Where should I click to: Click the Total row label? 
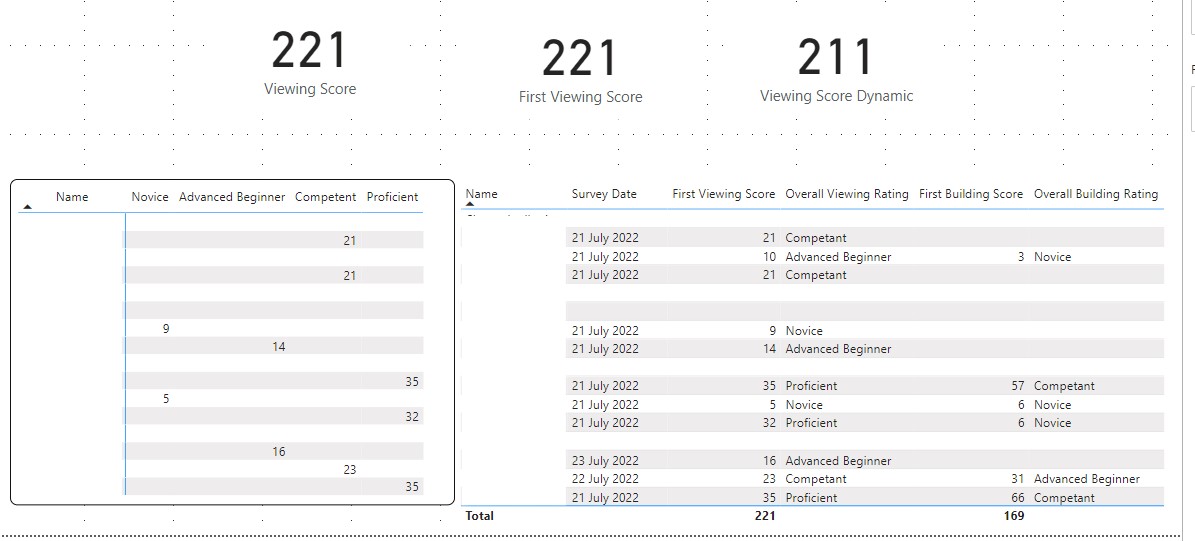479,516
